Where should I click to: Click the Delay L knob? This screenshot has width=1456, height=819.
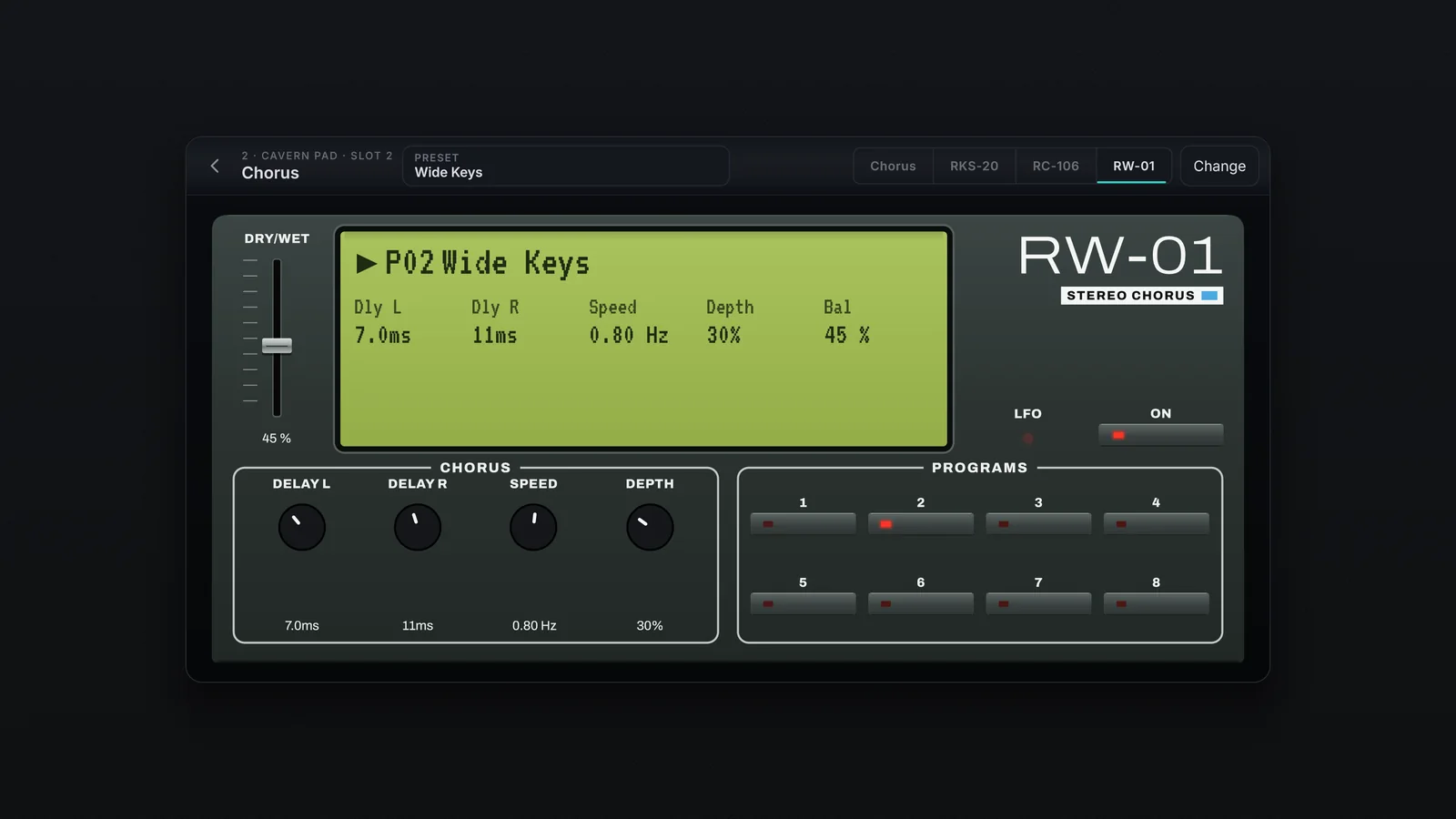pyautogui.click(x=301, y=527)
